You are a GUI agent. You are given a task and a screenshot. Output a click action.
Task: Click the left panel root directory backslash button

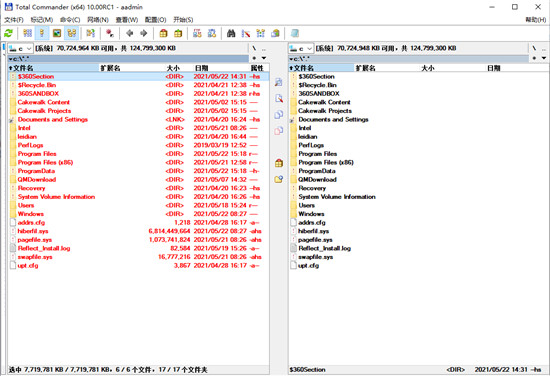click(x=254, y=48)
